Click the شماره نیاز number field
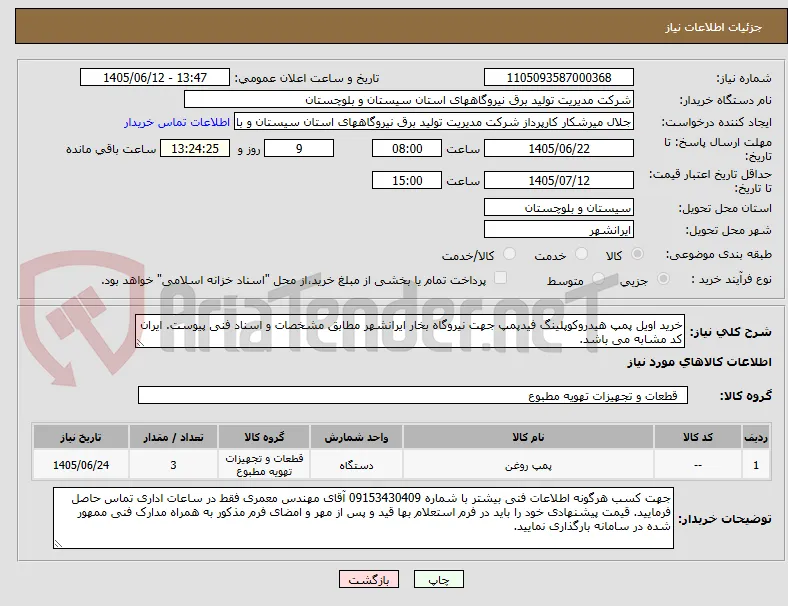Viewport: 788px width, 606px height. (559, 77)
